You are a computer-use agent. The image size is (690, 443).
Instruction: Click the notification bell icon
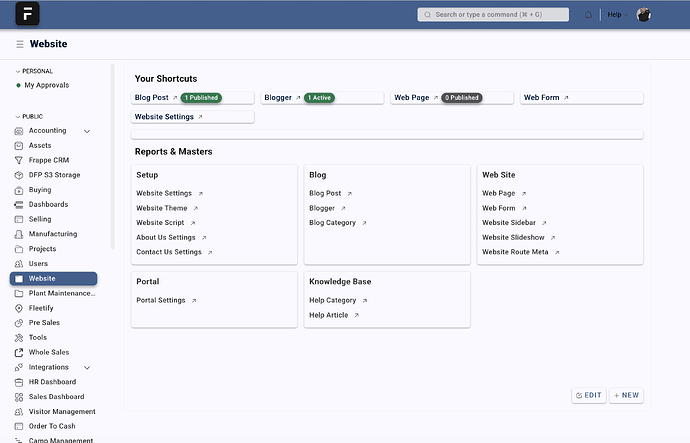click(588, 15)
